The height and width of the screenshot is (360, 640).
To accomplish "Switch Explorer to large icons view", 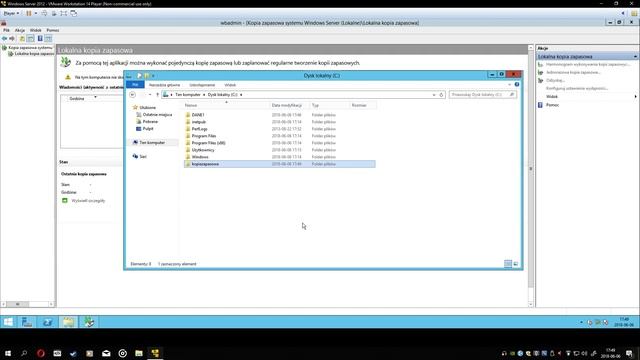I will point(516,264).
